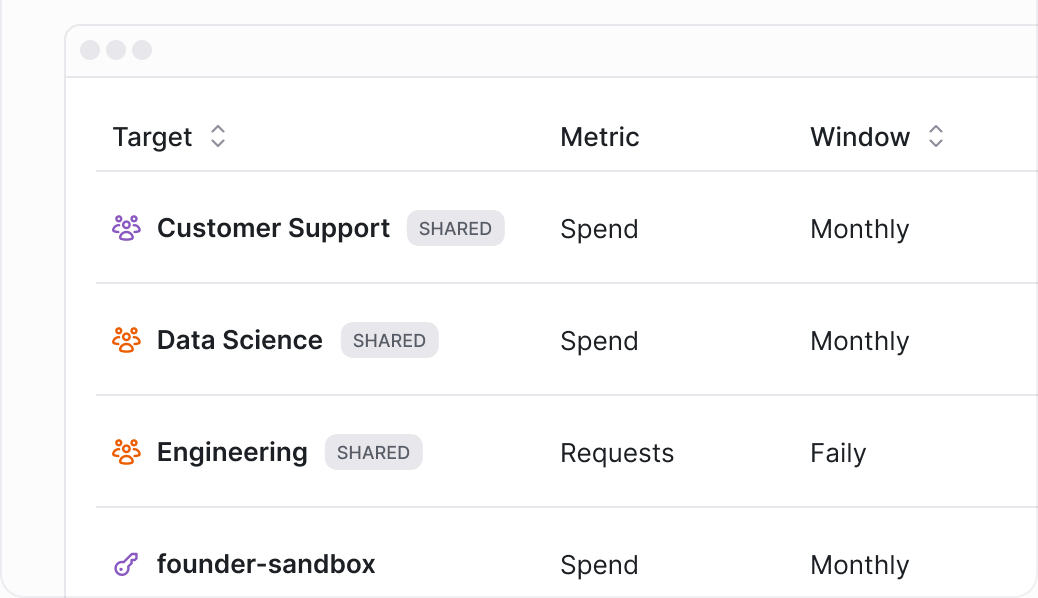Click the SHARED badge on Customer Support
This screenshot has width=1038, height=598.
pos(455,228)
